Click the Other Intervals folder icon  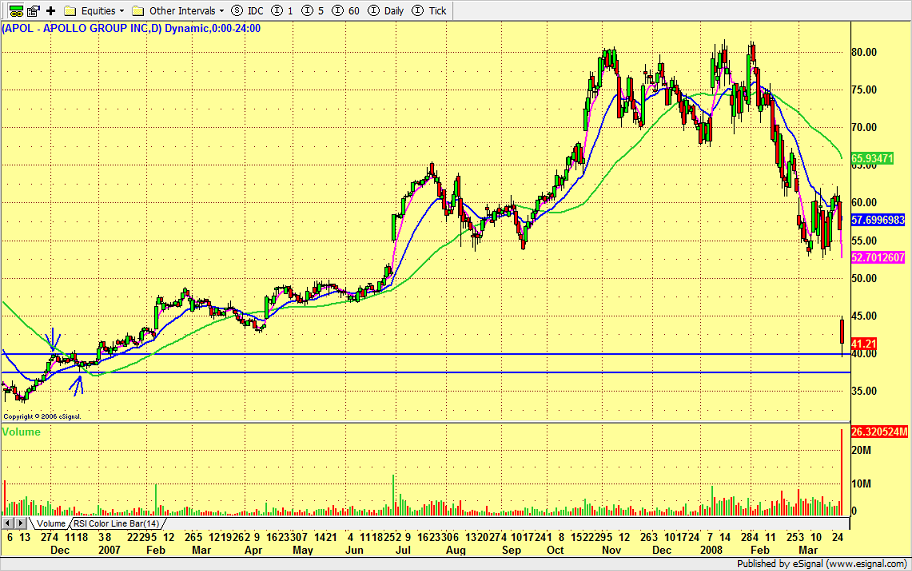coord(138,10)
